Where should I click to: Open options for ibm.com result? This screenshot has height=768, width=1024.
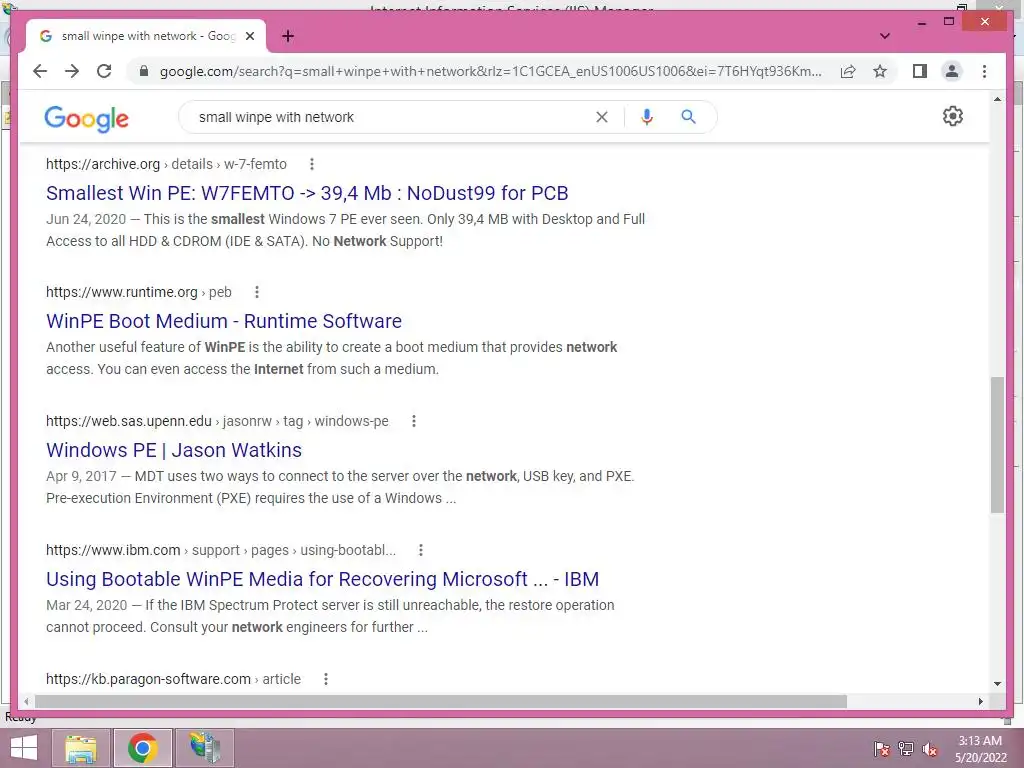(x=421, y=550)
